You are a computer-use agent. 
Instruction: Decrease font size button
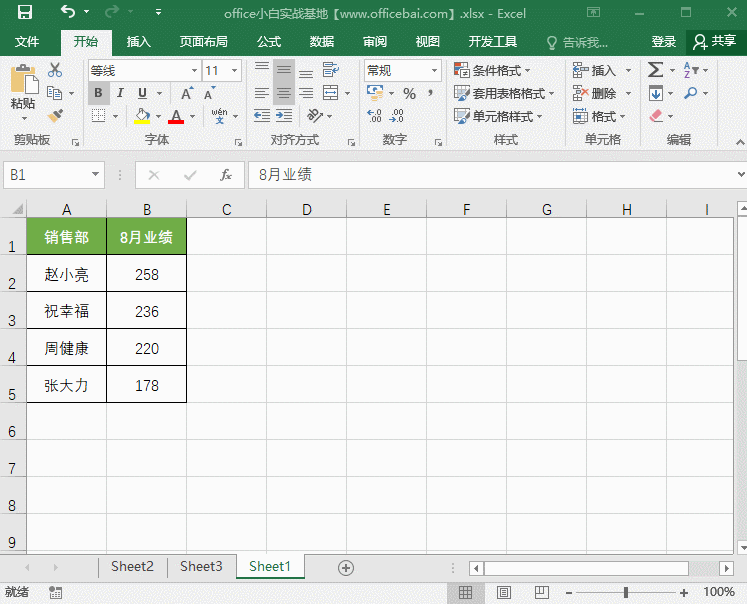click(210, 93)
